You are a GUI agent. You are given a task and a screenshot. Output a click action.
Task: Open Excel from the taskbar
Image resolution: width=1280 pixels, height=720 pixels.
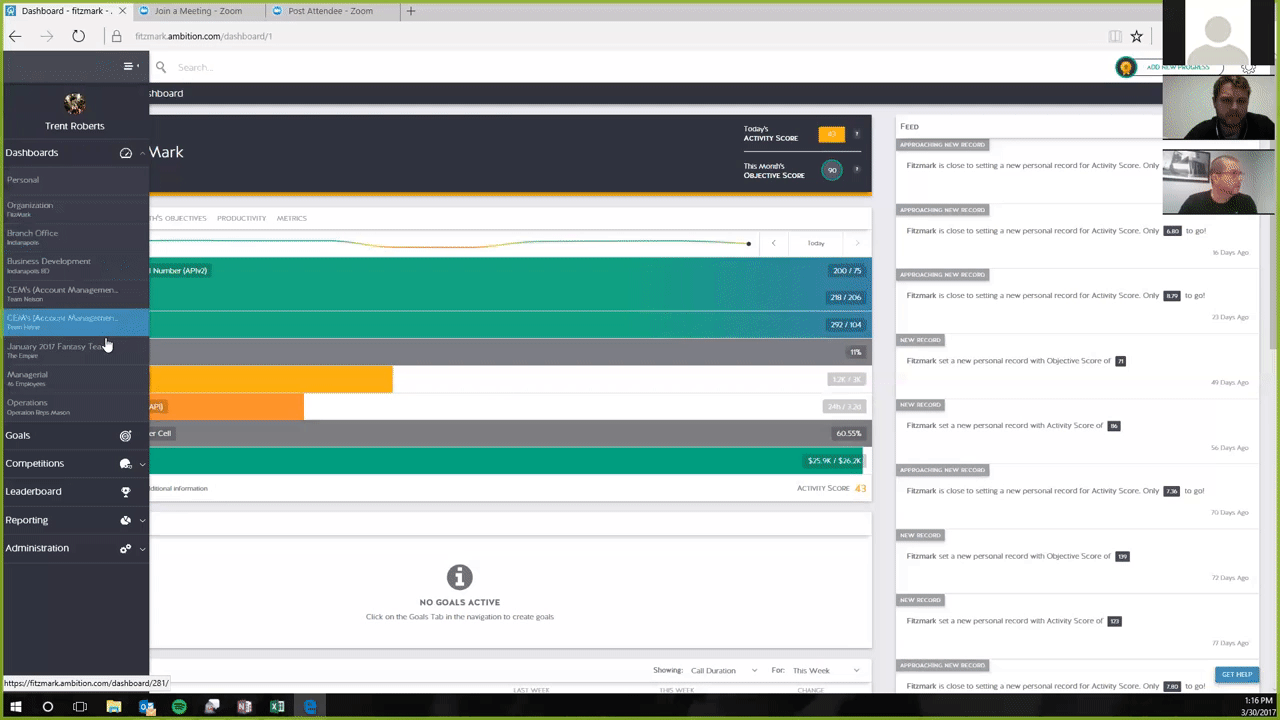click(x=277, y=707)
